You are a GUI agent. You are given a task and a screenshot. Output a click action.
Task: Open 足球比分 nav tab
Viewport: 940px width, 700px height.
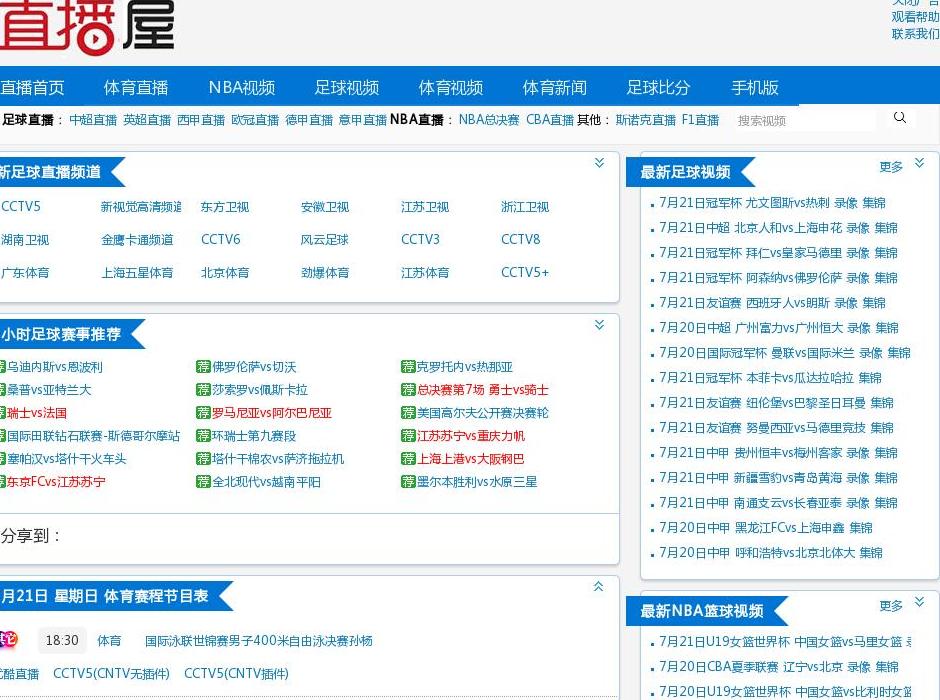[x=658, y=88]
